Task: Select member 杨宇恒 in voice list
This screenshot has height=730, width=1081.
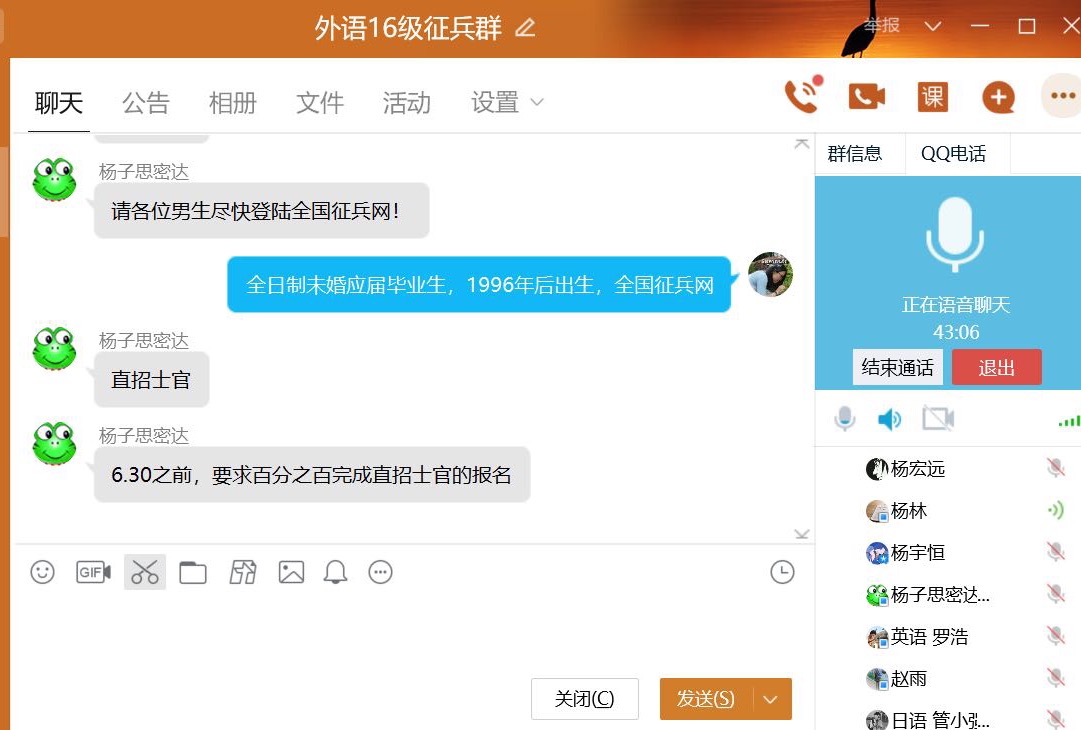Action: point(917,553)
